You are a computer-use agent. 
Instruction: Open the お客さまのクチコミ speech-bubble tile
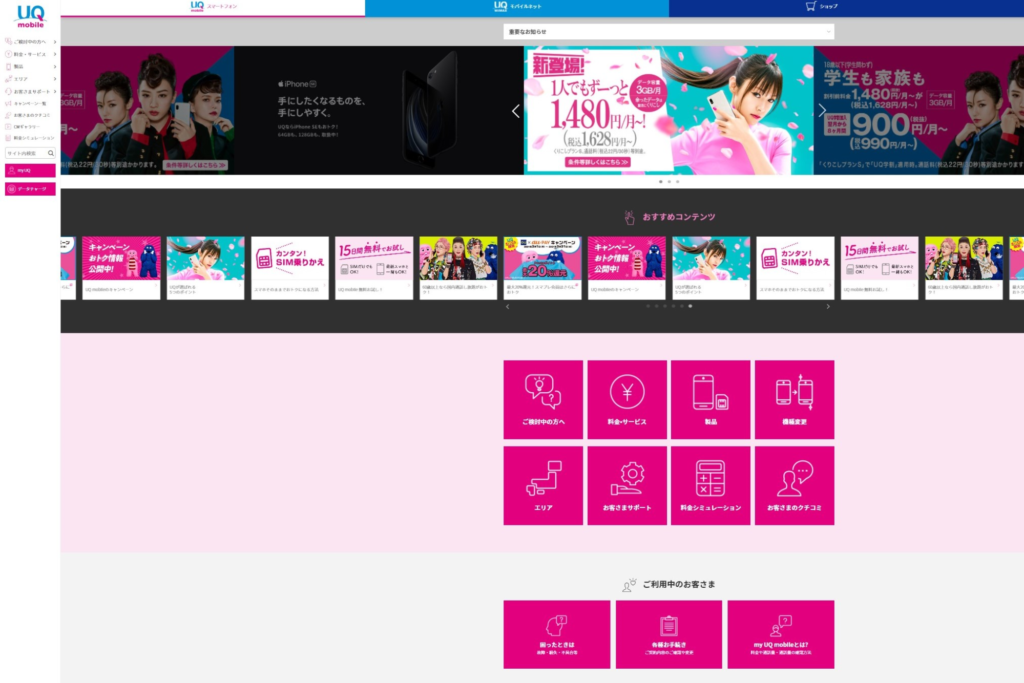794,486
